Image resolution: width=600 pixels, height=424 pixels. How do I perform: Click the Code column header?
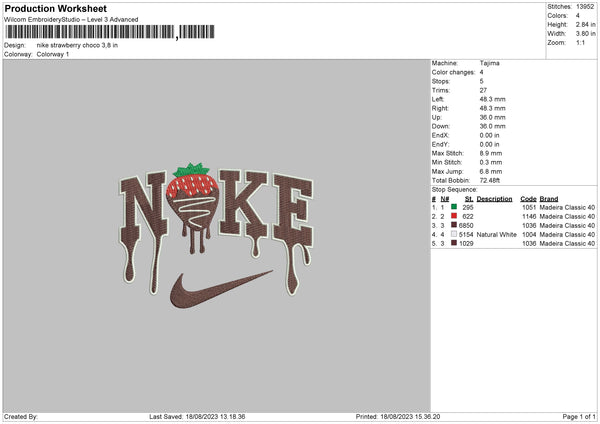(x=528, y=199)
